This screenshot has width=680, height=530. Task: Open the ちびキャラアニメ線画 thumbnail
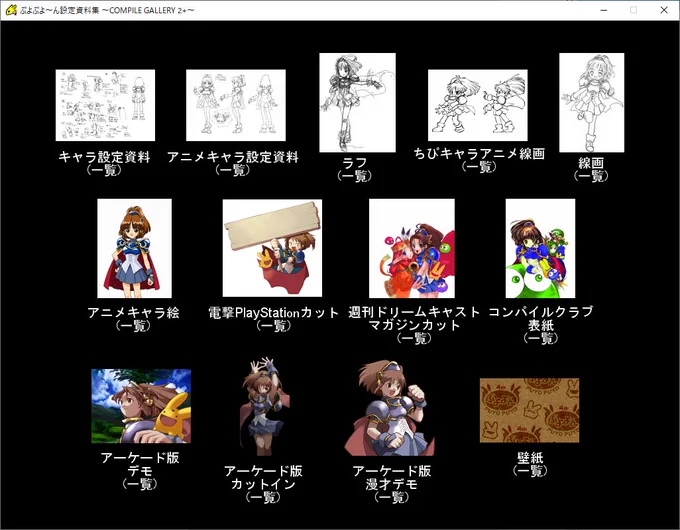[x=478, y=105]
